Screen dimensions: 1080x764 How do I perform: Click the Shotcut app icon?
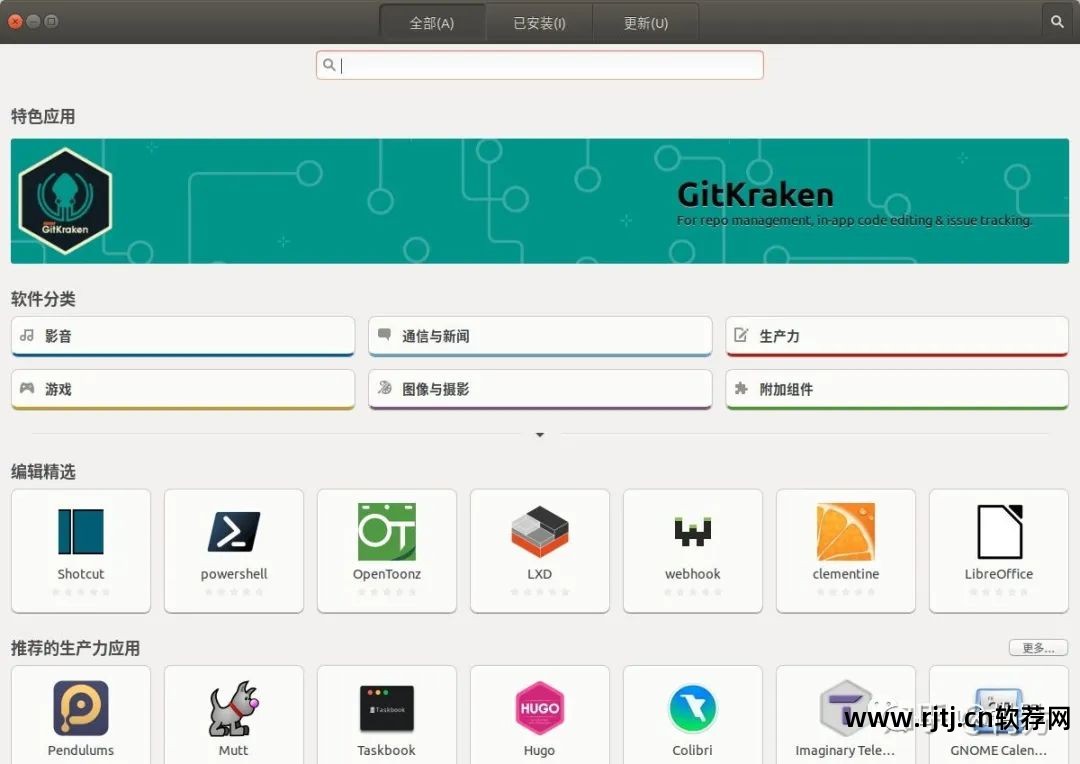click(x=81, y=531)
